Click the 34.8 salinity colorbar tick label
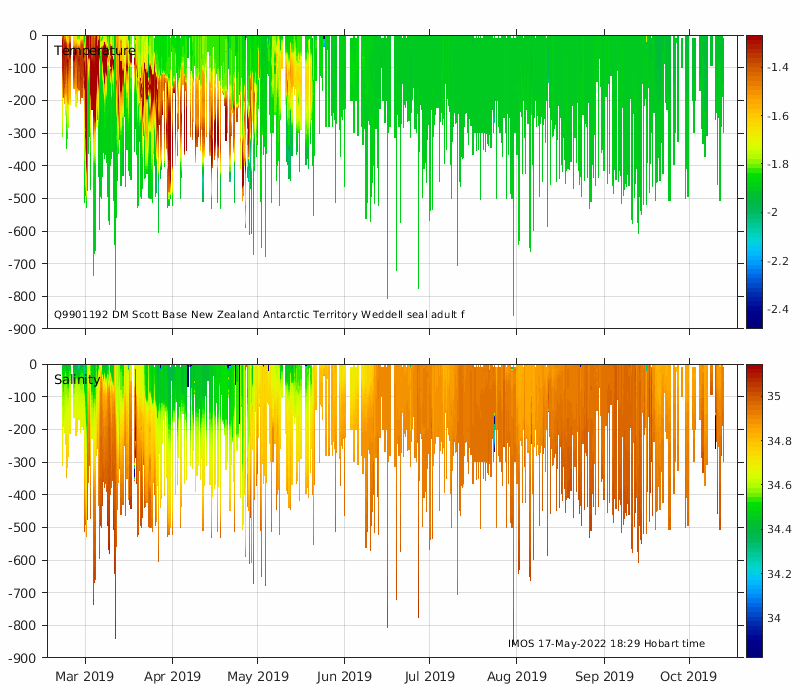This screenshot has height=700, width=800. 780,441
